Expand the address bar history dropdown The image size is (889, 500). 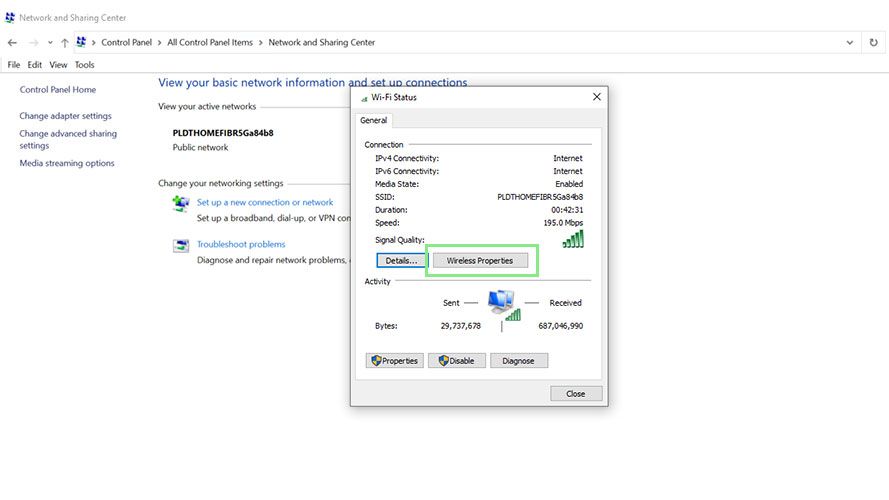point(849,43)
